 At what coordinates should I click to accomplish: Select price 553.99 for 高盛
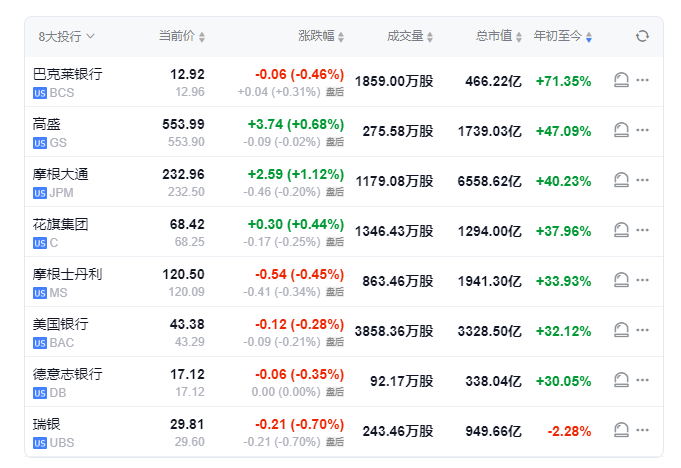tap(183, 124)
